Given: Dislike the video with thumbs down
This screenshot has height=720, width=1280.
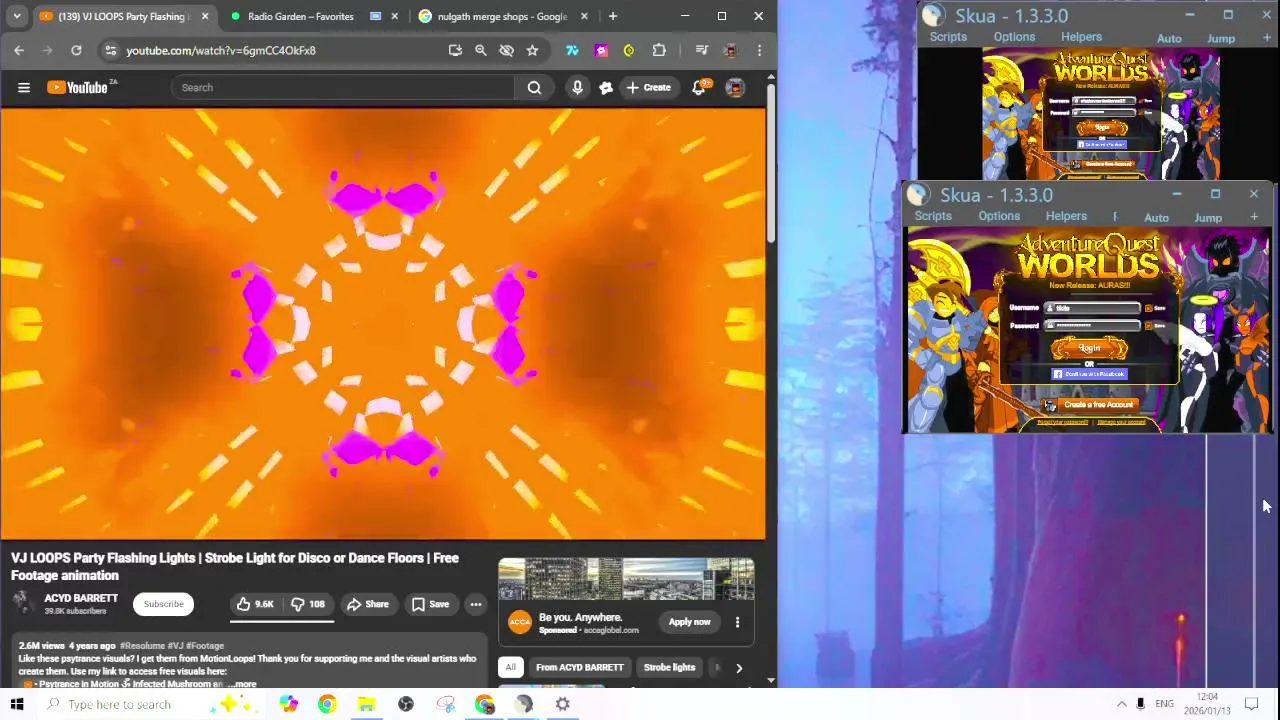Looking at the screenshot, I should [x=308, y=604].
